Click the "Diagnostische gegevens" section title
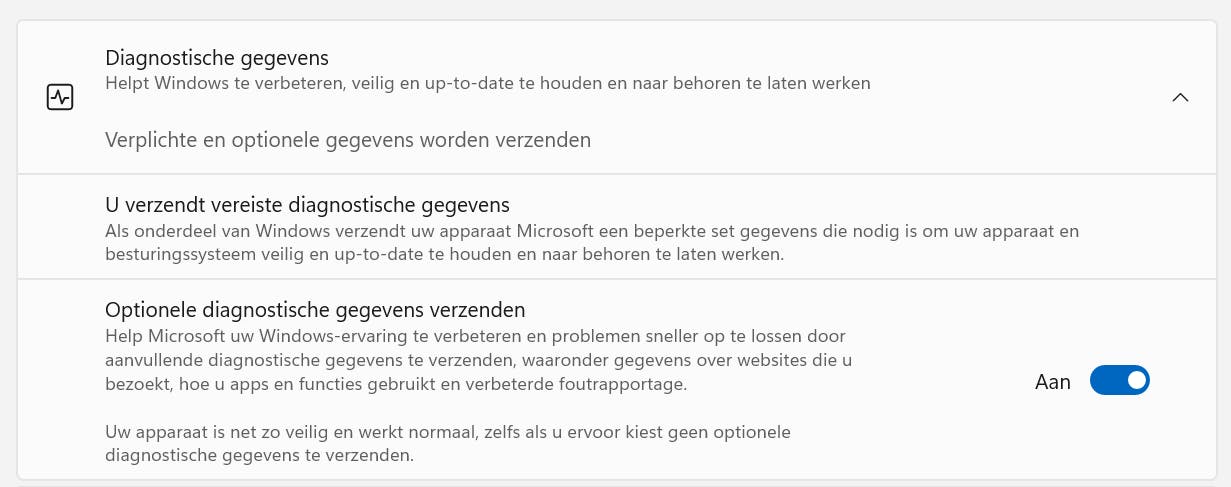 (217, 58)
